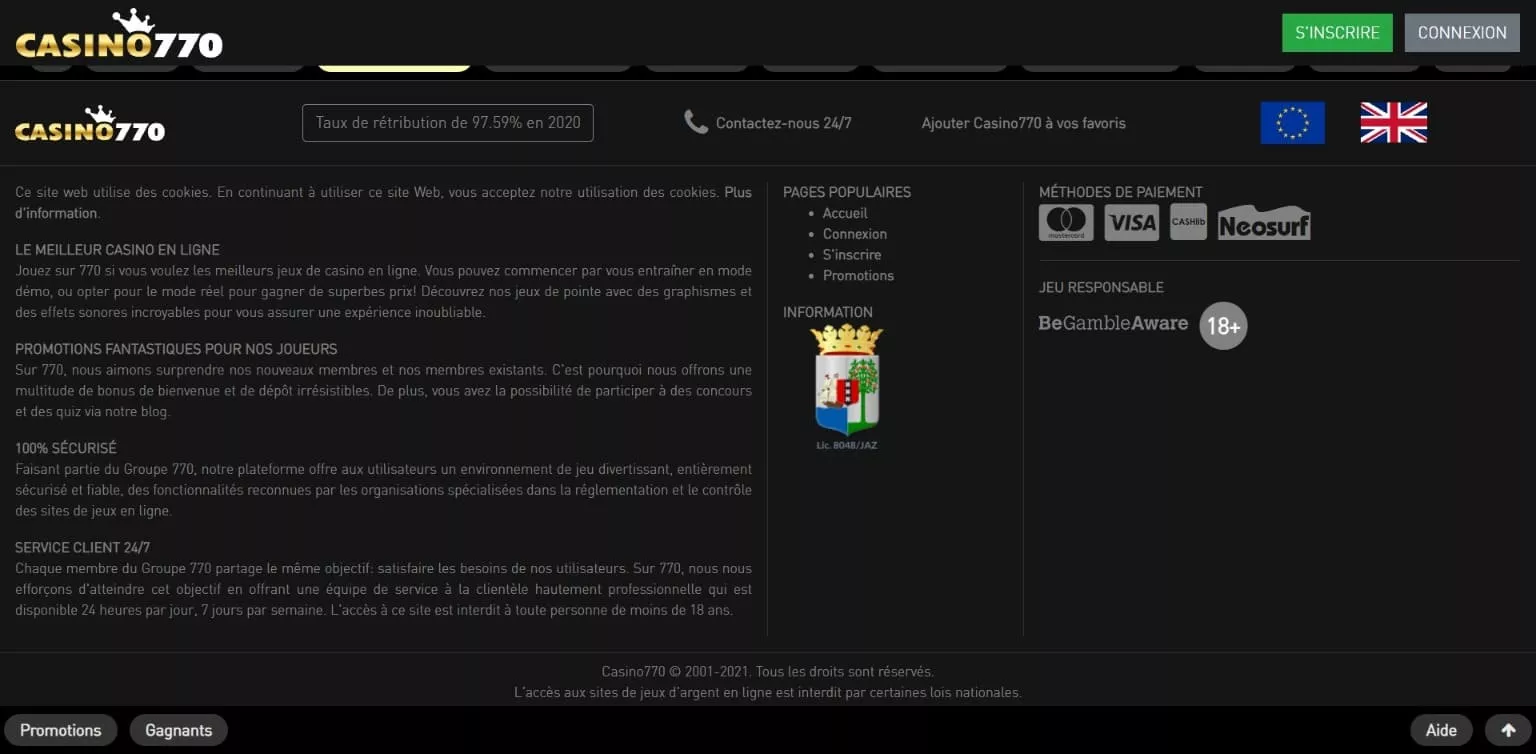Click the Taux de rétribution 97.59% box
The height and width of the screenshot is (754, 1536).
[x=447, y=123]
